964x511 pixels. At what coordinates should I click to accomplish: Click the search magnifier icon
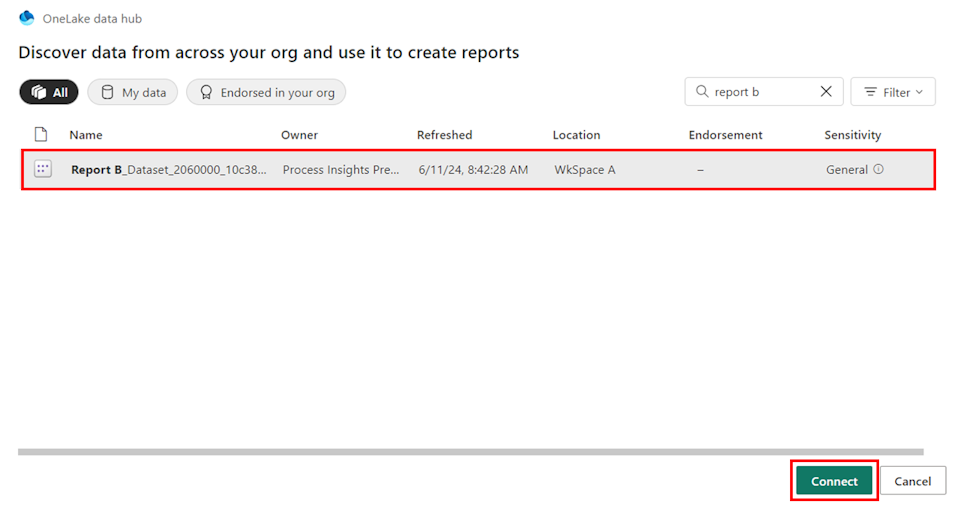click(702, 92)
